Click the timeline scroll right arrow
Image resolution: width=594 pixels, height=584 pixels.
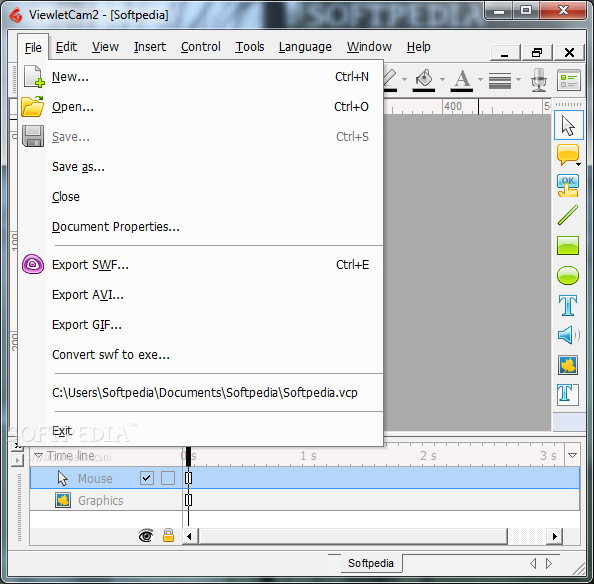coord(555,536)
